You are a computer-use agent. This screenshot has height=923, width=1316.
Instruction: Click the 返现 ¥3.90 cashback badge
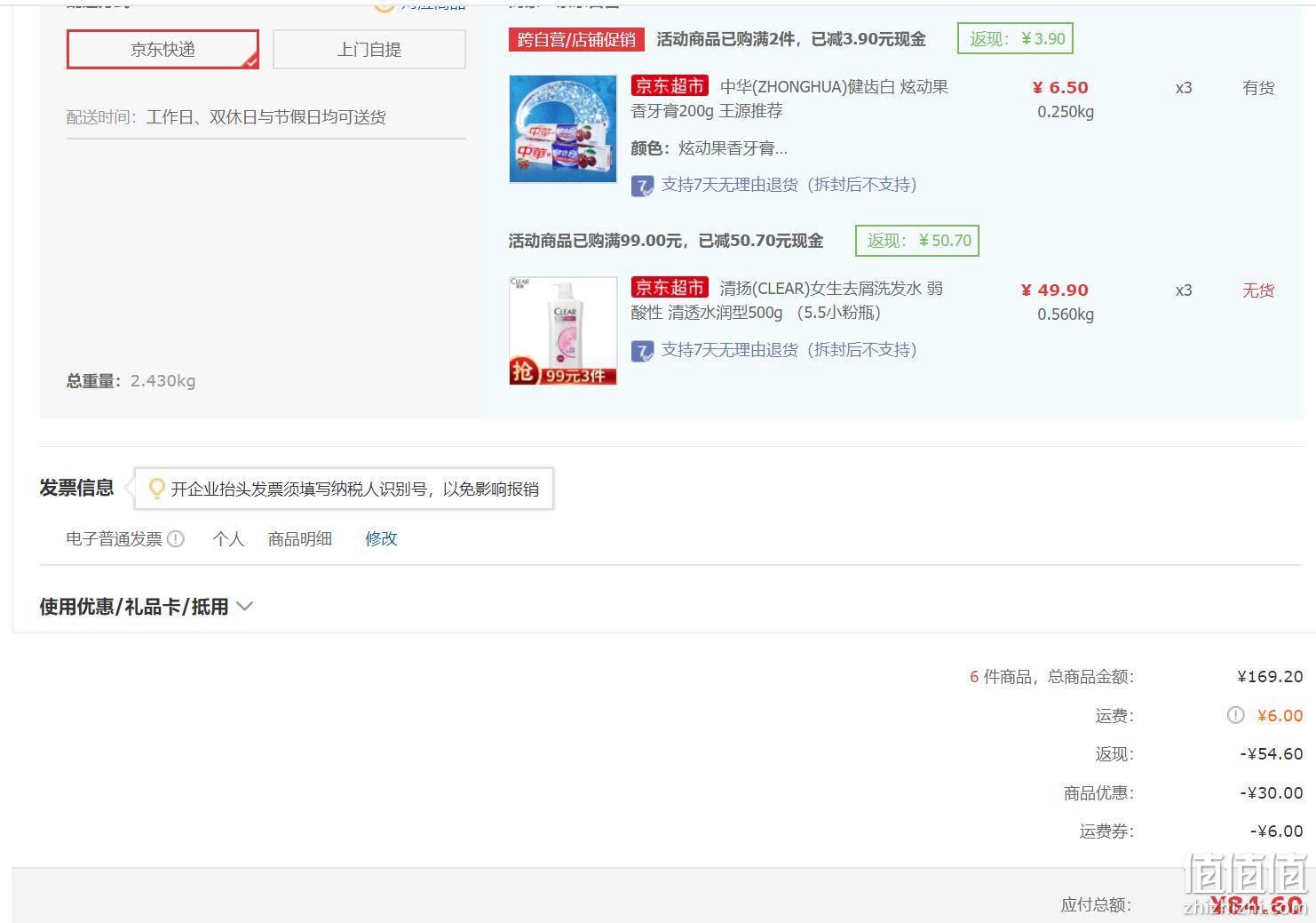click(1015, 38)
